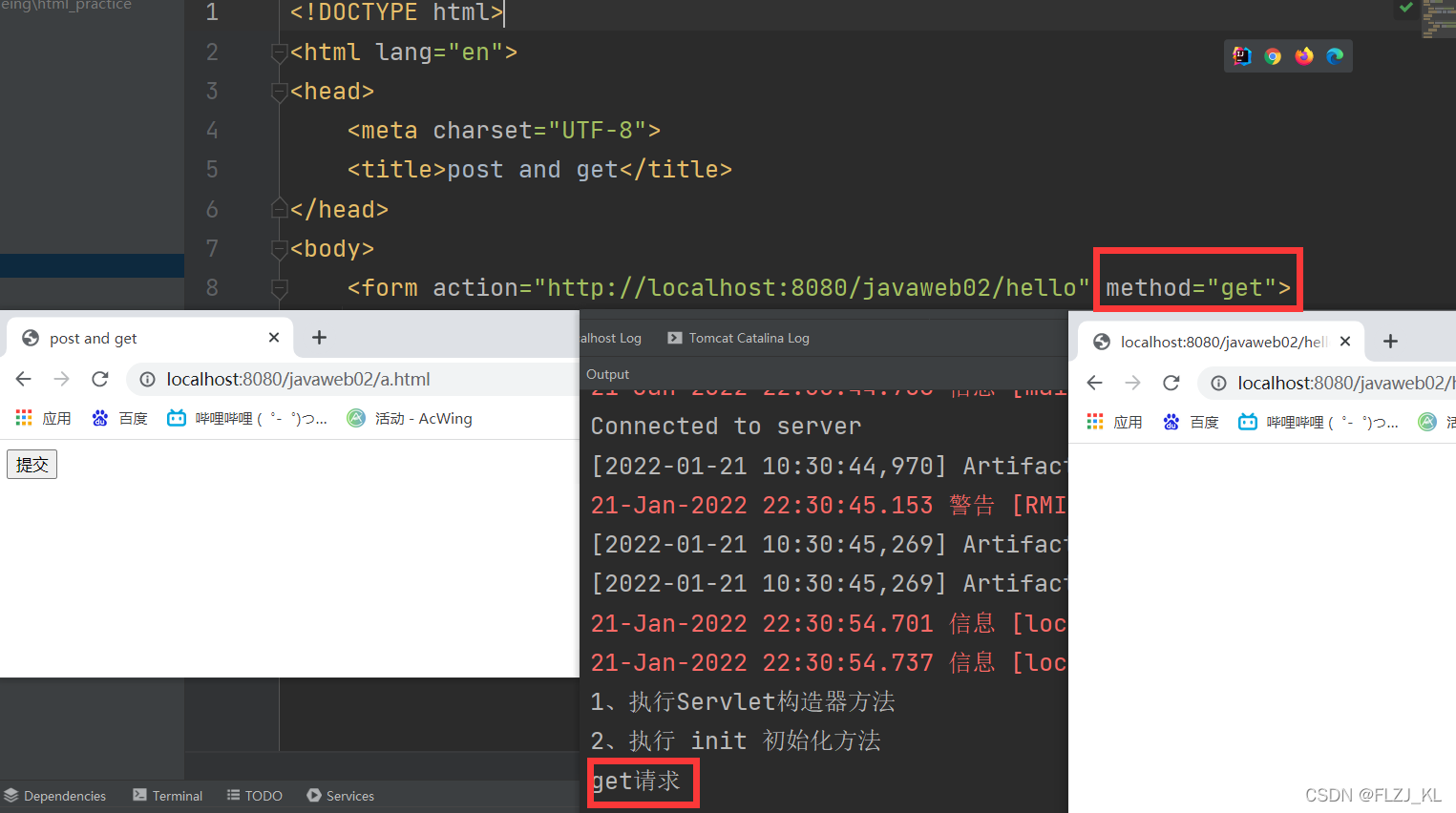
Task: Click console line '2、执行 init 初始化方法'
Action: point(735,741)
